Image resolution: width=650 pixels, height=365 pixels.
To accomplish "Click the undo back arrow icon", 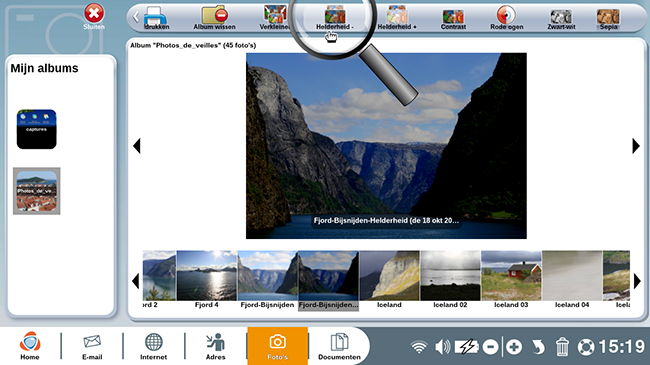I will point(538,347).
